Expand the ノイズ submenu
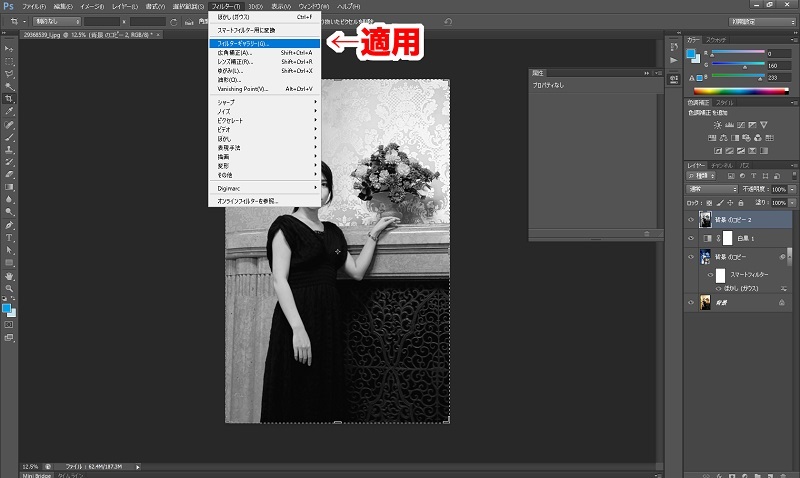Viewport: 800px width, 478px height. 265,112
